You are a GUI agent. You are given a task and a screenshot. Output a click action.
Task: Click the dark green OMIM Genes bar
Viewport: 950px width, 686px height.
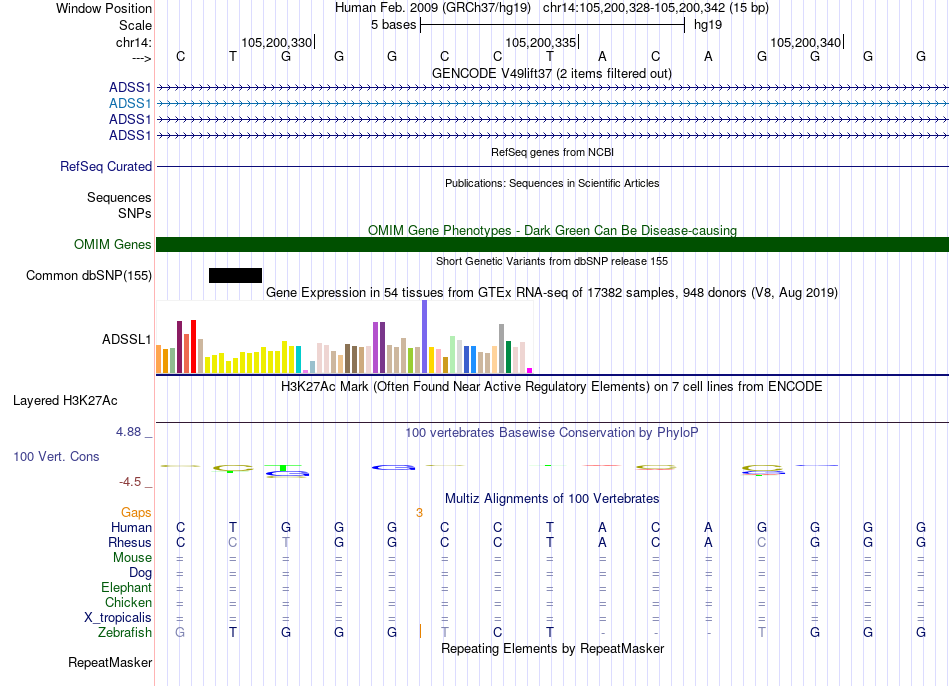tap(552, 245)
